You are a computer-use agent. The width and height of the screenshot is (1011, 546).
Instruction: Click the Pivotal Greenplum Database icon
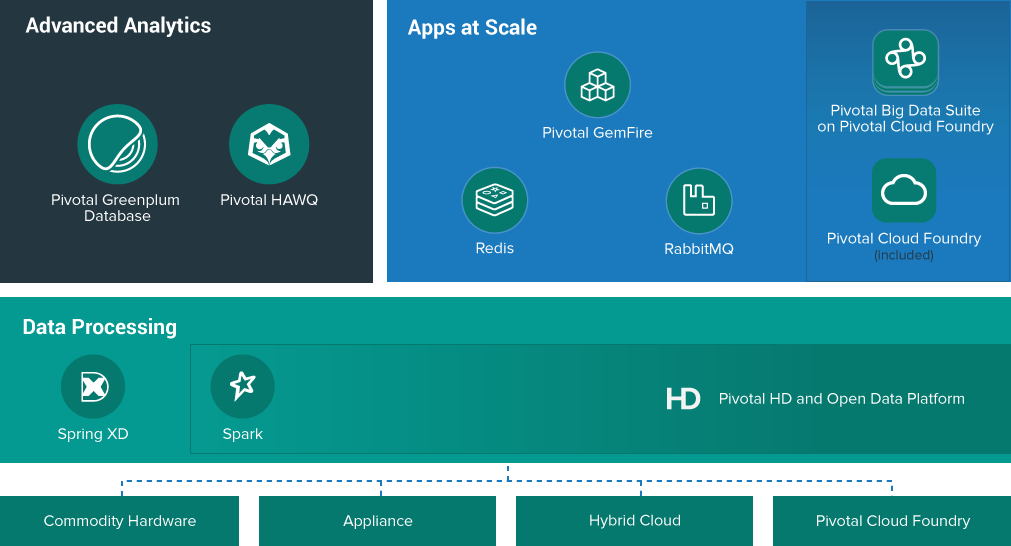(117, 144)
